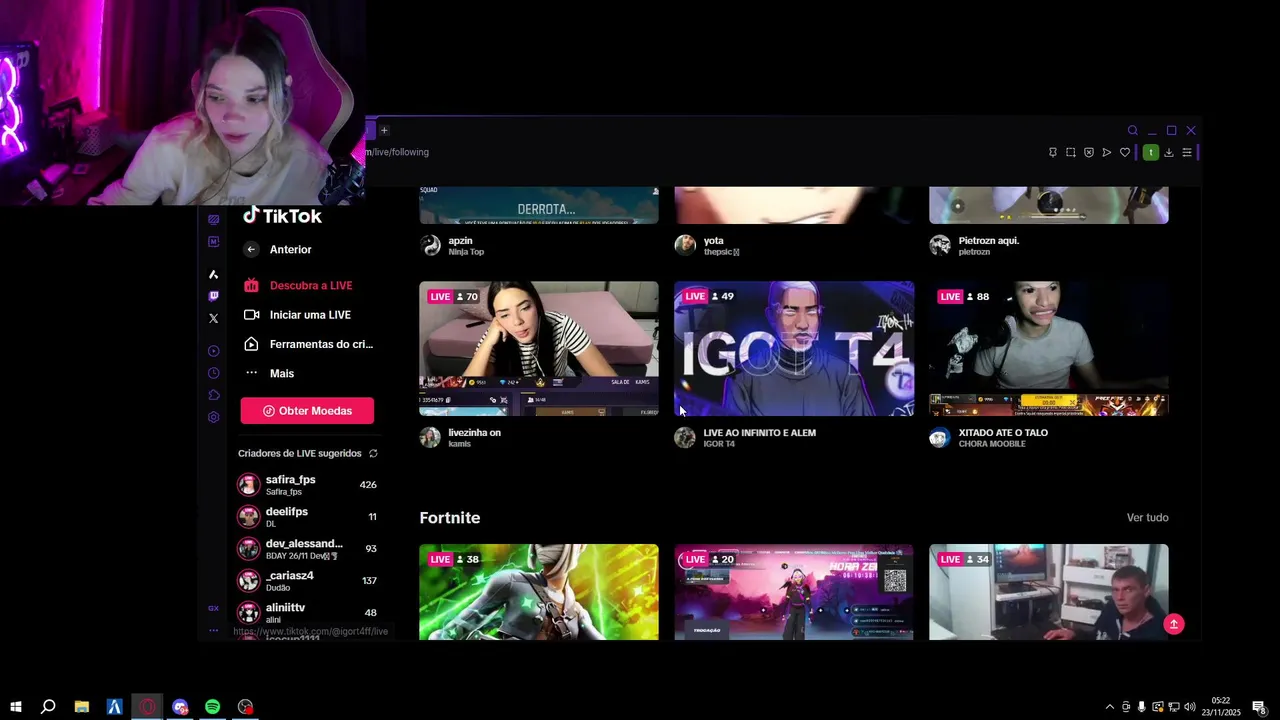Click the apzin stream title
This screenshot has width=1280, height=720.
460,240
